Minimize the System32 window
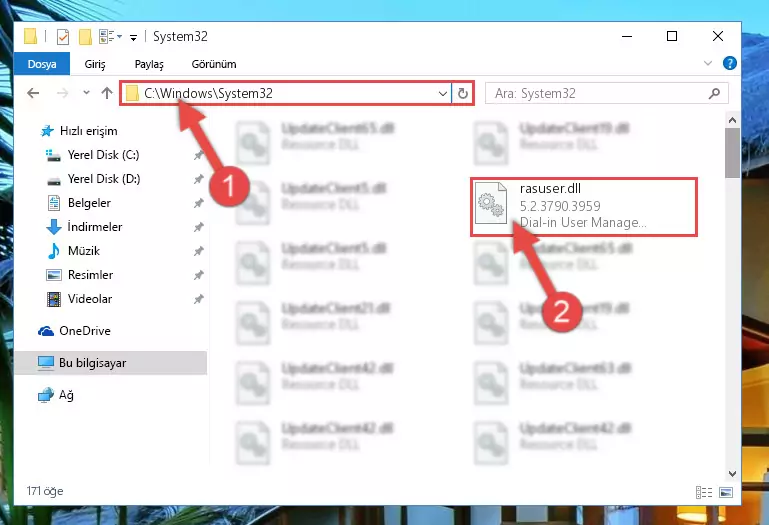The width and height of the screenshot is (769, 525). point(626,36)
